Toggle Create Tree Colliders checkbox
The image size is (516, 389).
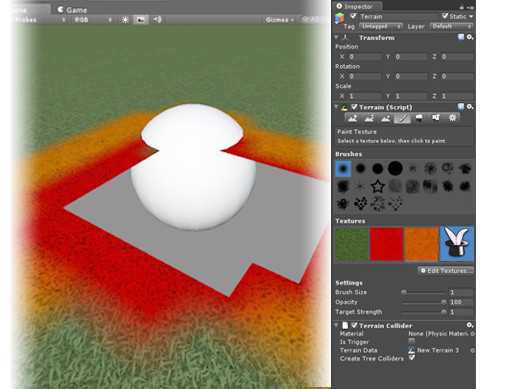pos(412,357)
